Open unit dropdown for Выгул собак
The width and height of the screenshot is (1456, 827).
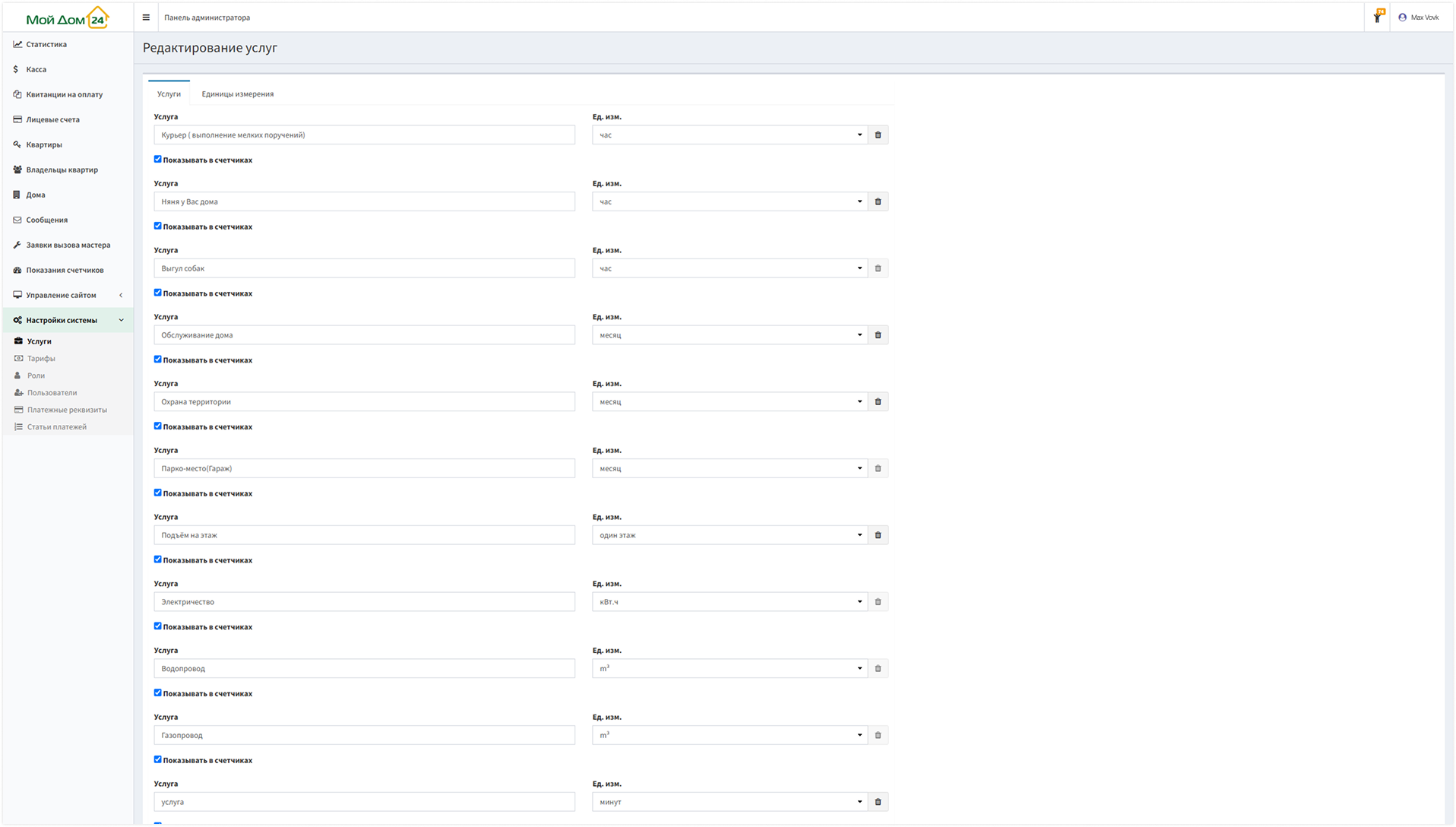point(730,268)
